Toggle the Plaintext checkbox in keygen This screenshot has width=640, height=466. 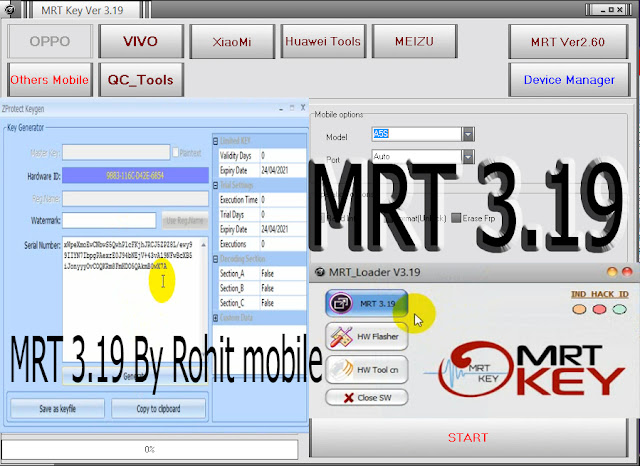[176, 153]
